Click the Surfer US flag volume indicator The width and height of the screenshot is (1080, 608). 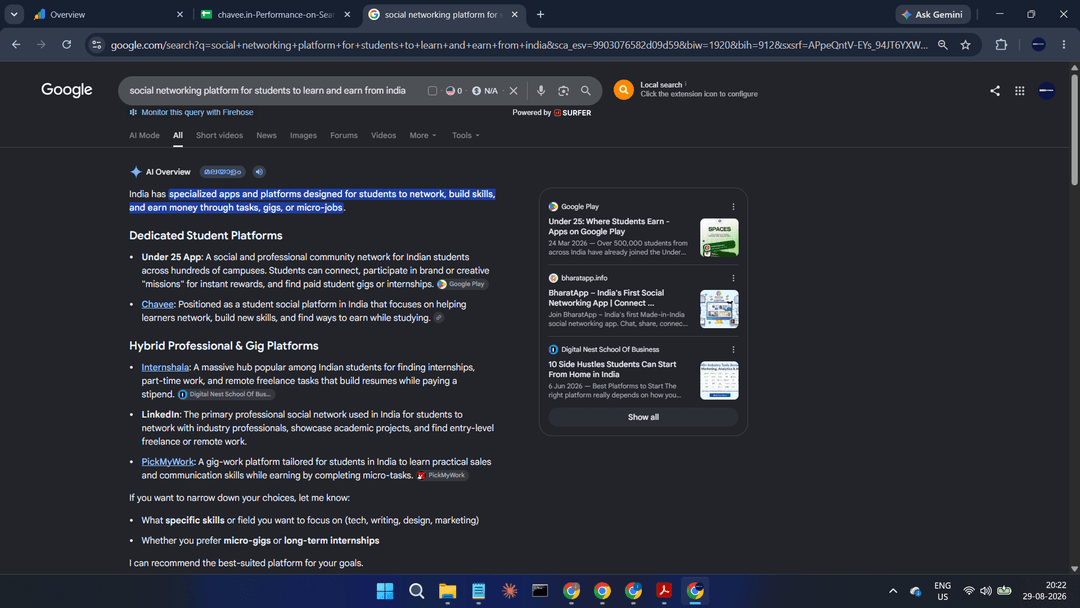[x=454, y=91]
